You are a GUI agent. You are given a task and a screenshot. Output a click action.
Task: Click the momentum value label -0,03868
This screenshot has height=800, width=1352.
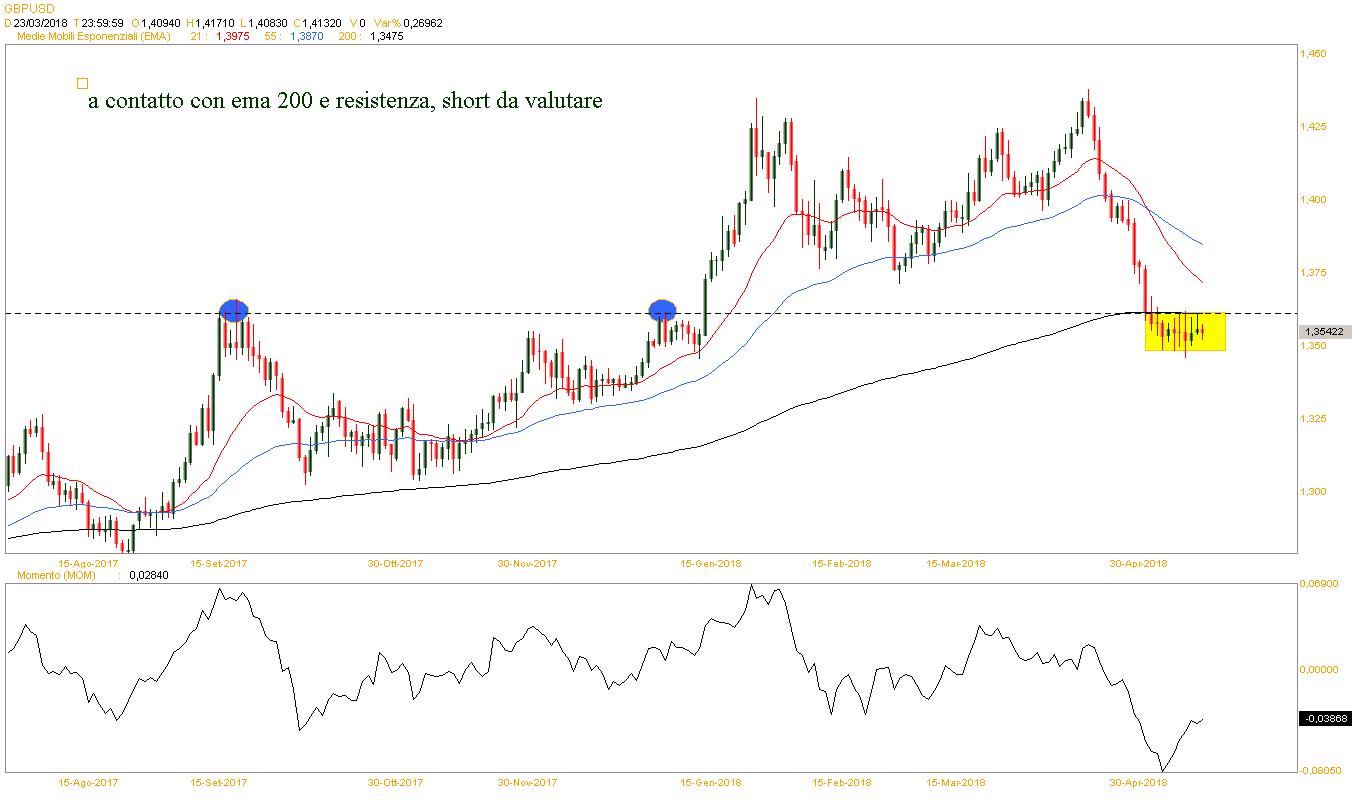[x=1325, y=718]
